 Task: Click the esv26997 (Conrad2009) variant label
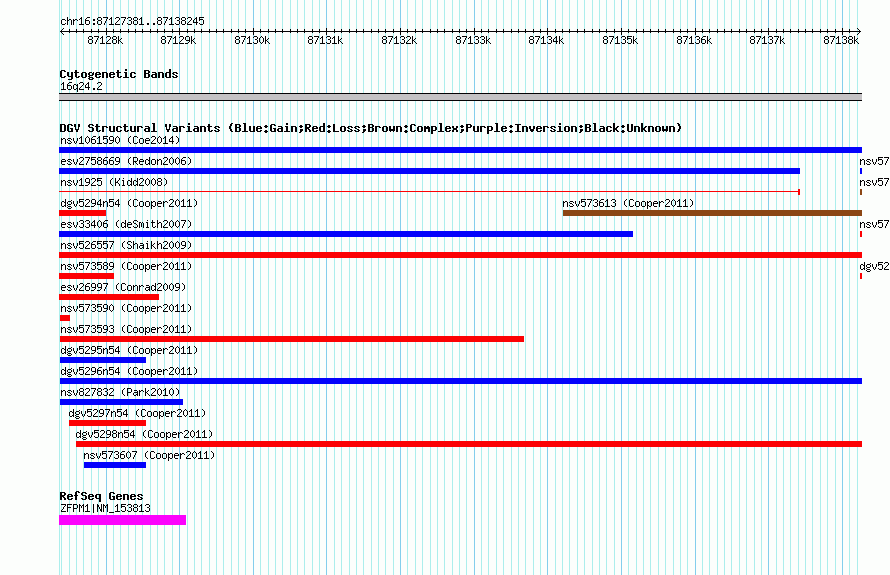pyautogui.click(x=123, y=287)
